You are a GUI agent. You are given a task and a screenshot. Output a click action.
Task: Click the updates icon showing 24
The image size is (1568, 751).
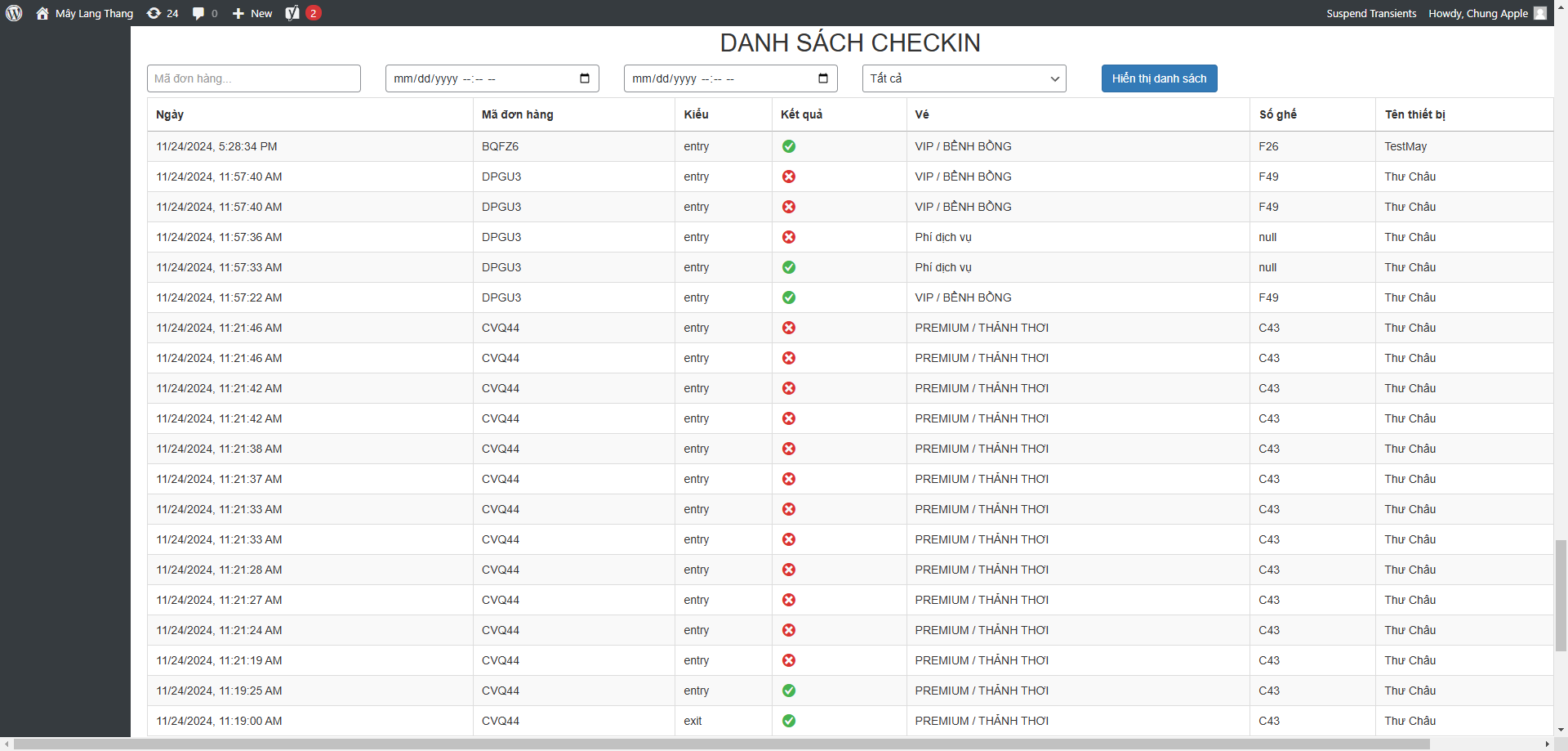point(154,13)
